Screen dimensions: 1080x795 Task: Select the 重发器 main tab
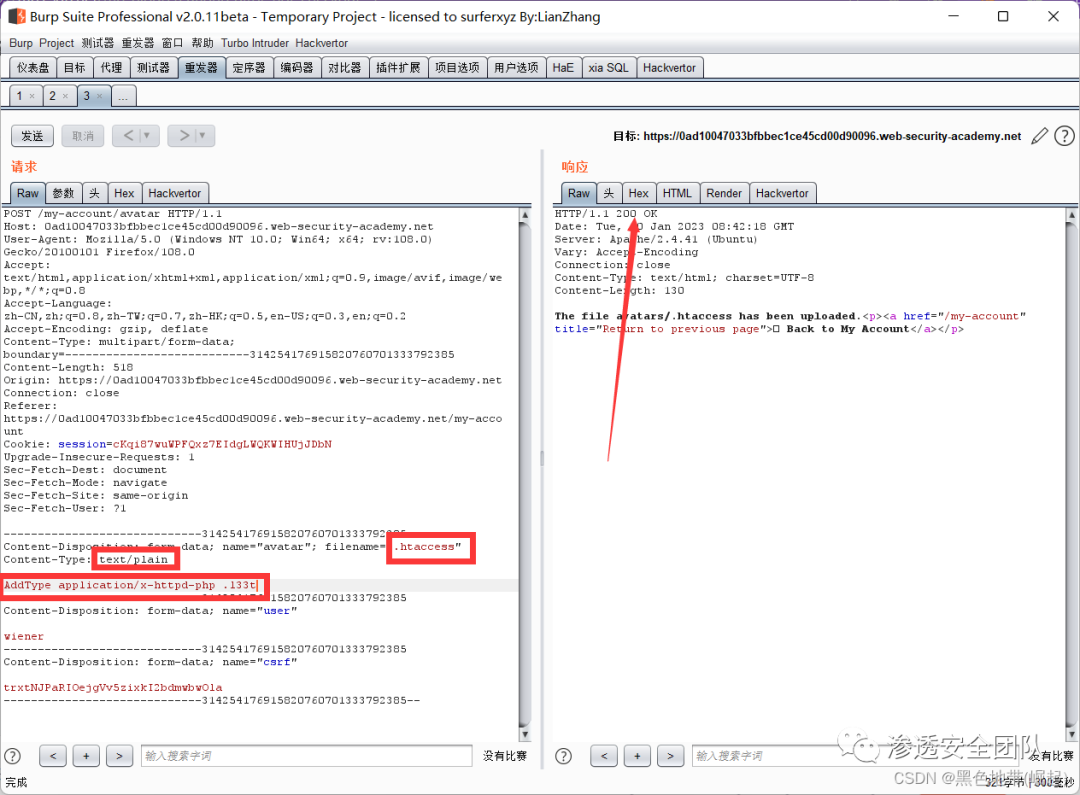click(x=201, y=68)
